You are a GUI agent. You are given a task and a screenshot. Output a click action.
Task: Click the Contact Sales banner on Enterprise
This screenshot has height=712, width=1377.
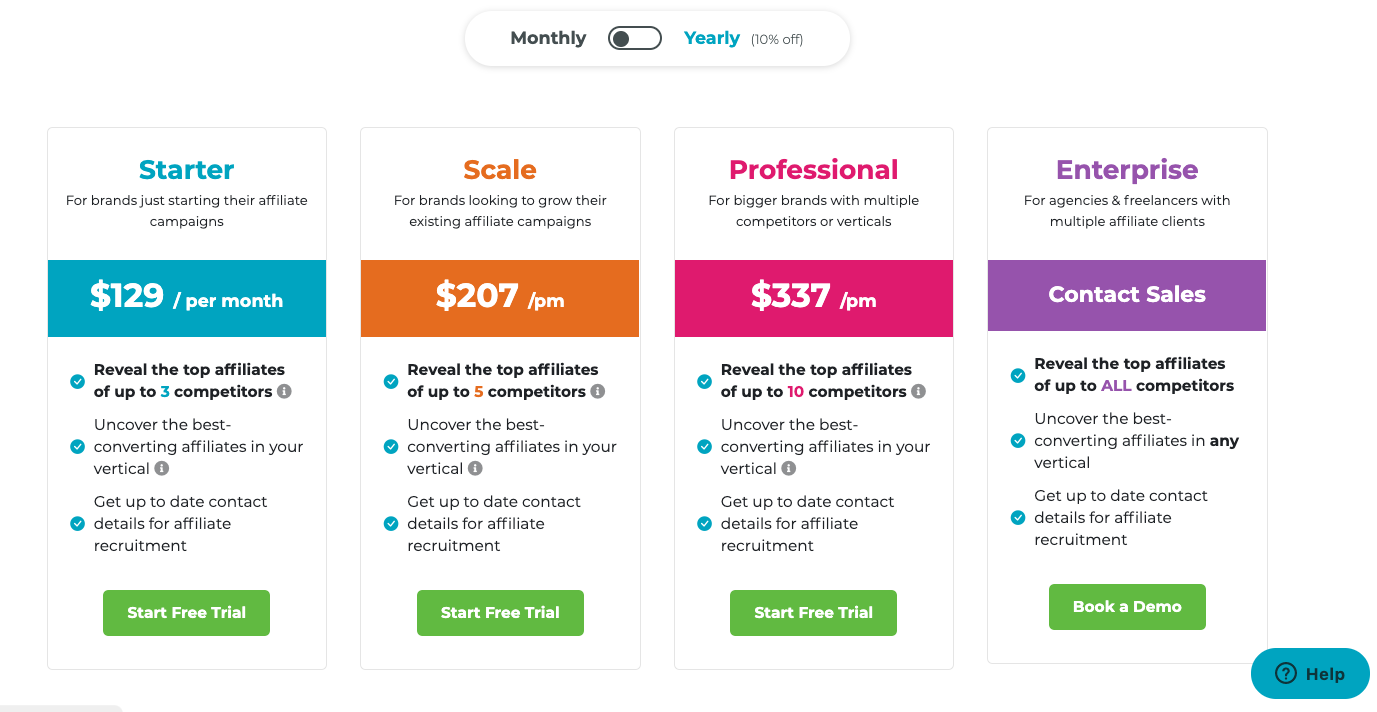pyautogui.click(x=1127, y=295)
